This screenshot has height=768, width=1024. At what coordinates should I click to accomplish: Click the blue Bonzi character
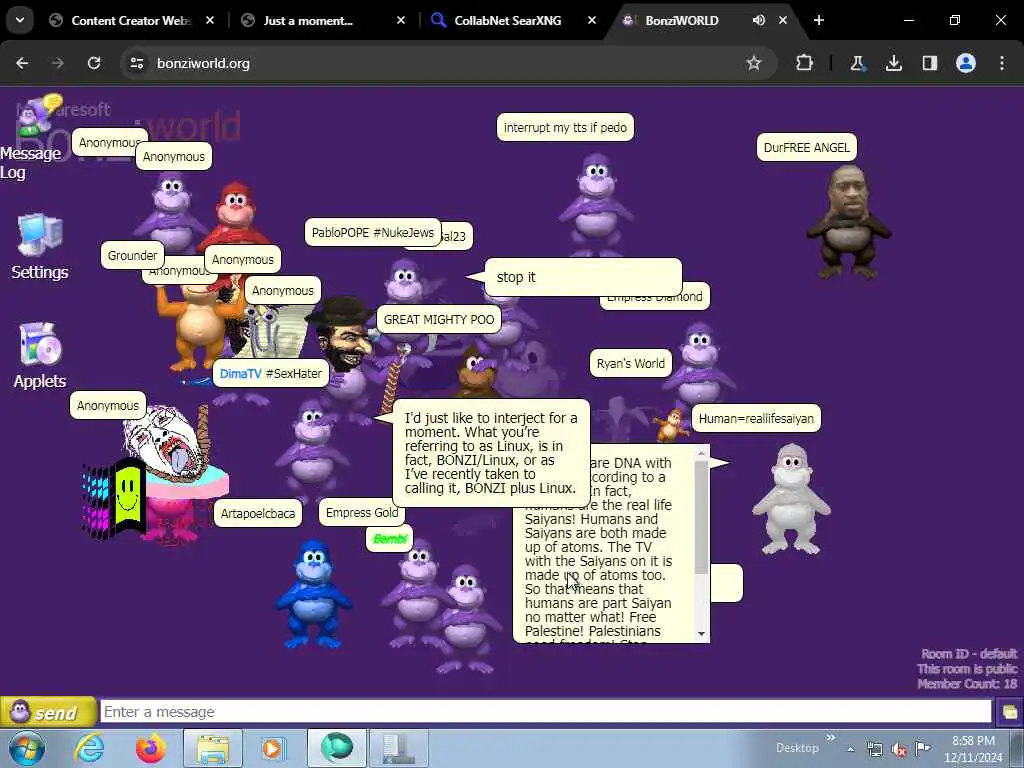[x=313, y=593]
